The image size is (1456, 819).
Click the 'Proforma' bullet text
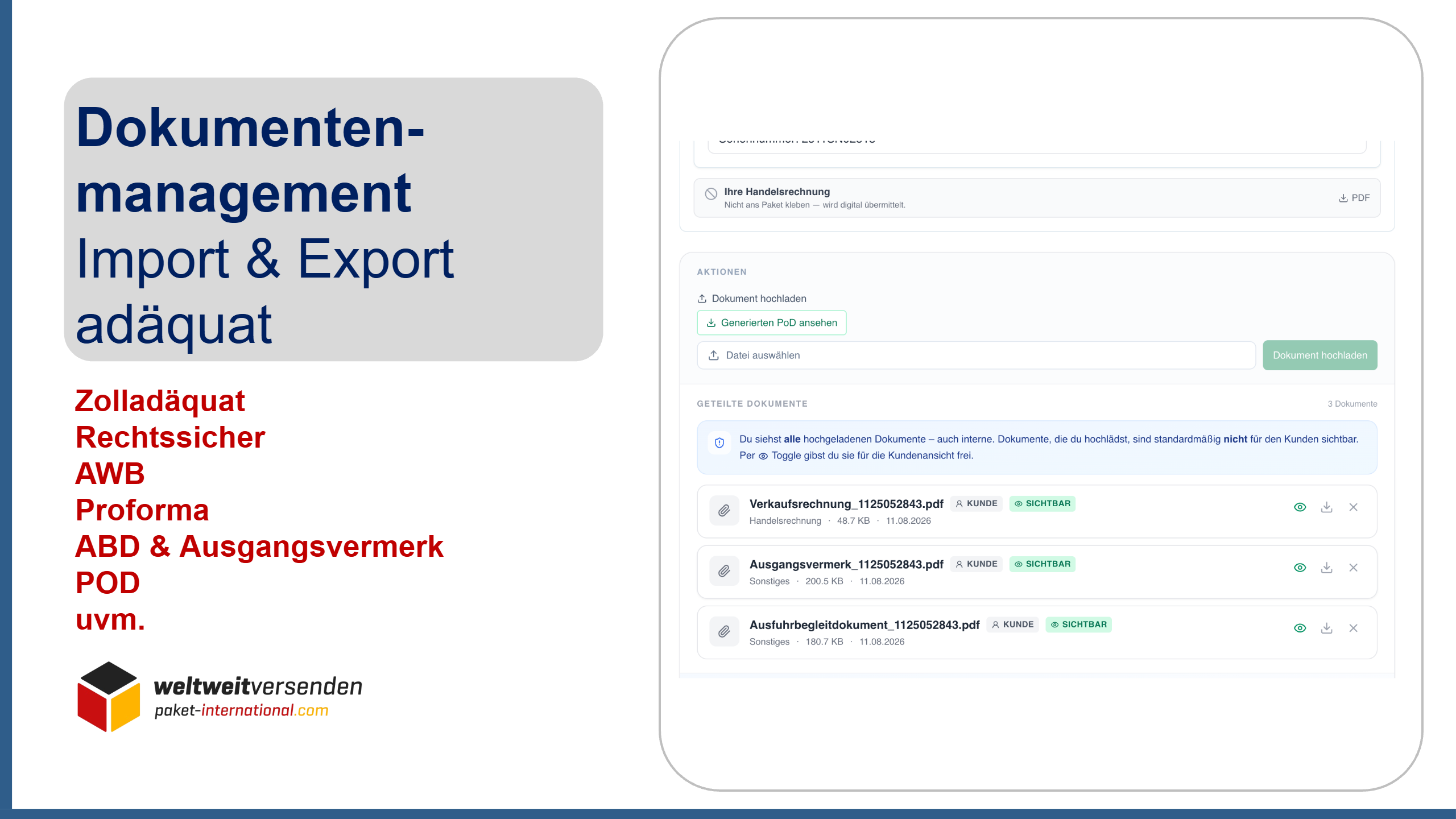coord(142,510)
